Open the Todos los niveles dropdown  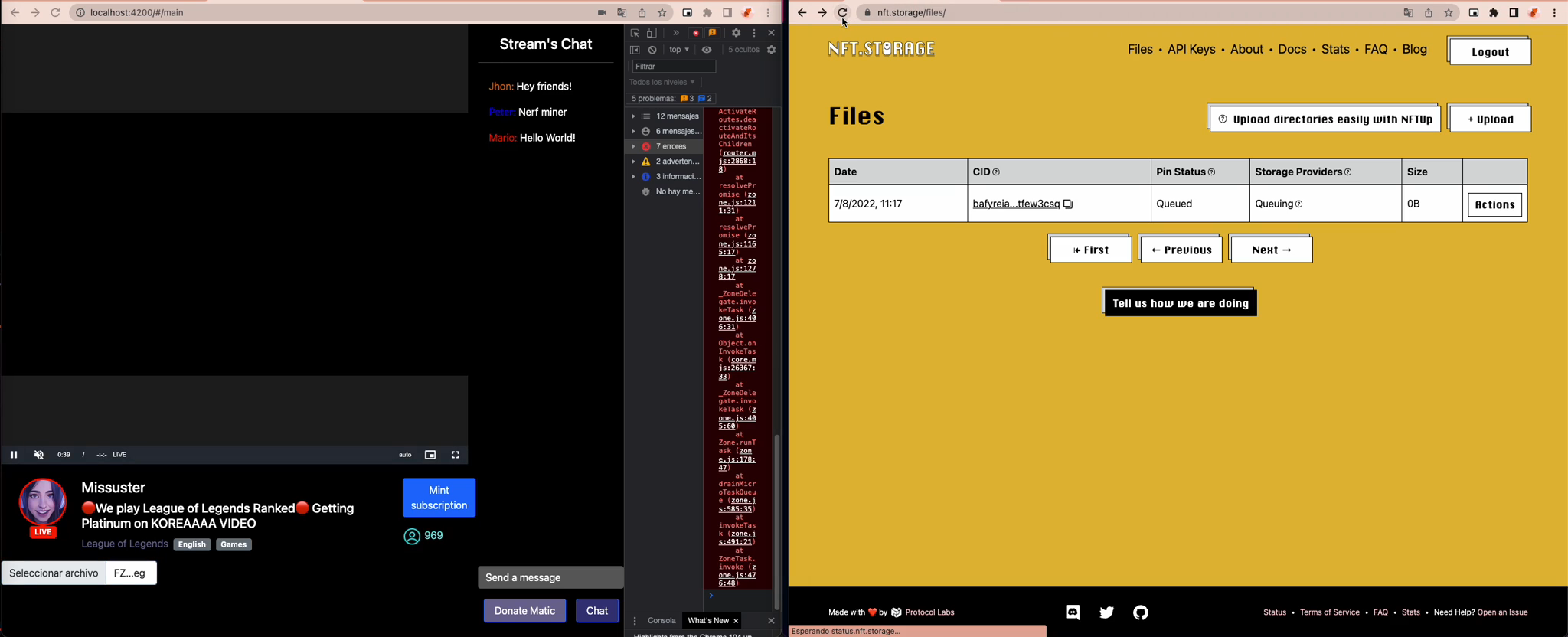tap(662, 83)
